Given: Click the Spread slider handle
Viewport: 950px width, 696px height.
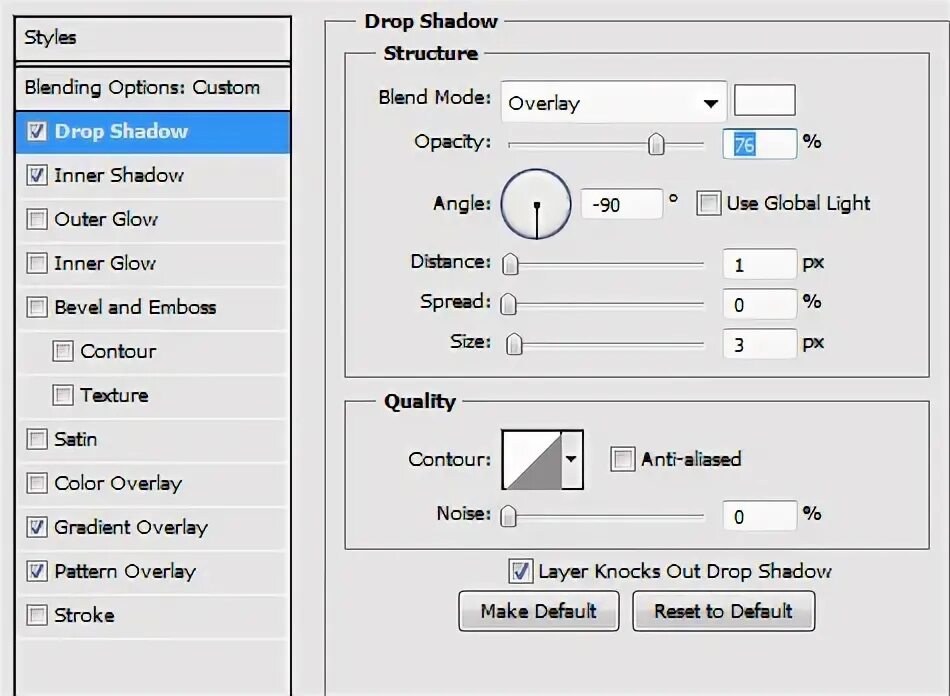Looking at the screenshot, I should [x=508, y=304].
